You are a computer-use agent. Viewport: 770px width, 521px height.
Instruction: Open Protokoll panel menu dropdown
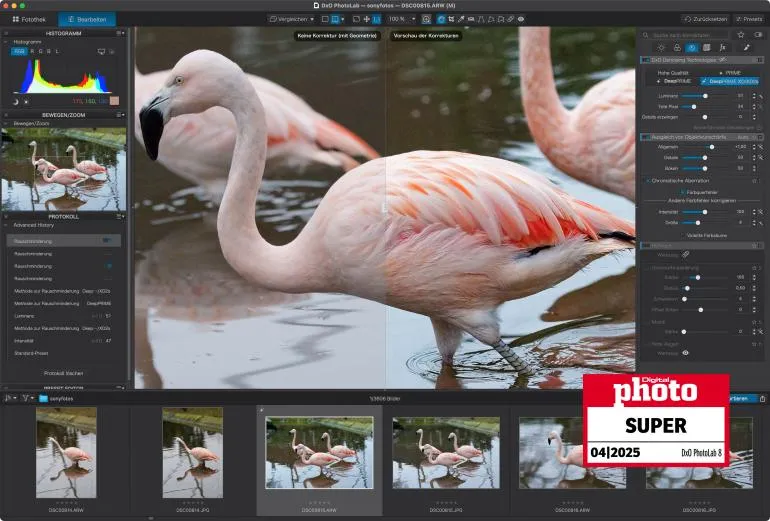tap(120, 217)
